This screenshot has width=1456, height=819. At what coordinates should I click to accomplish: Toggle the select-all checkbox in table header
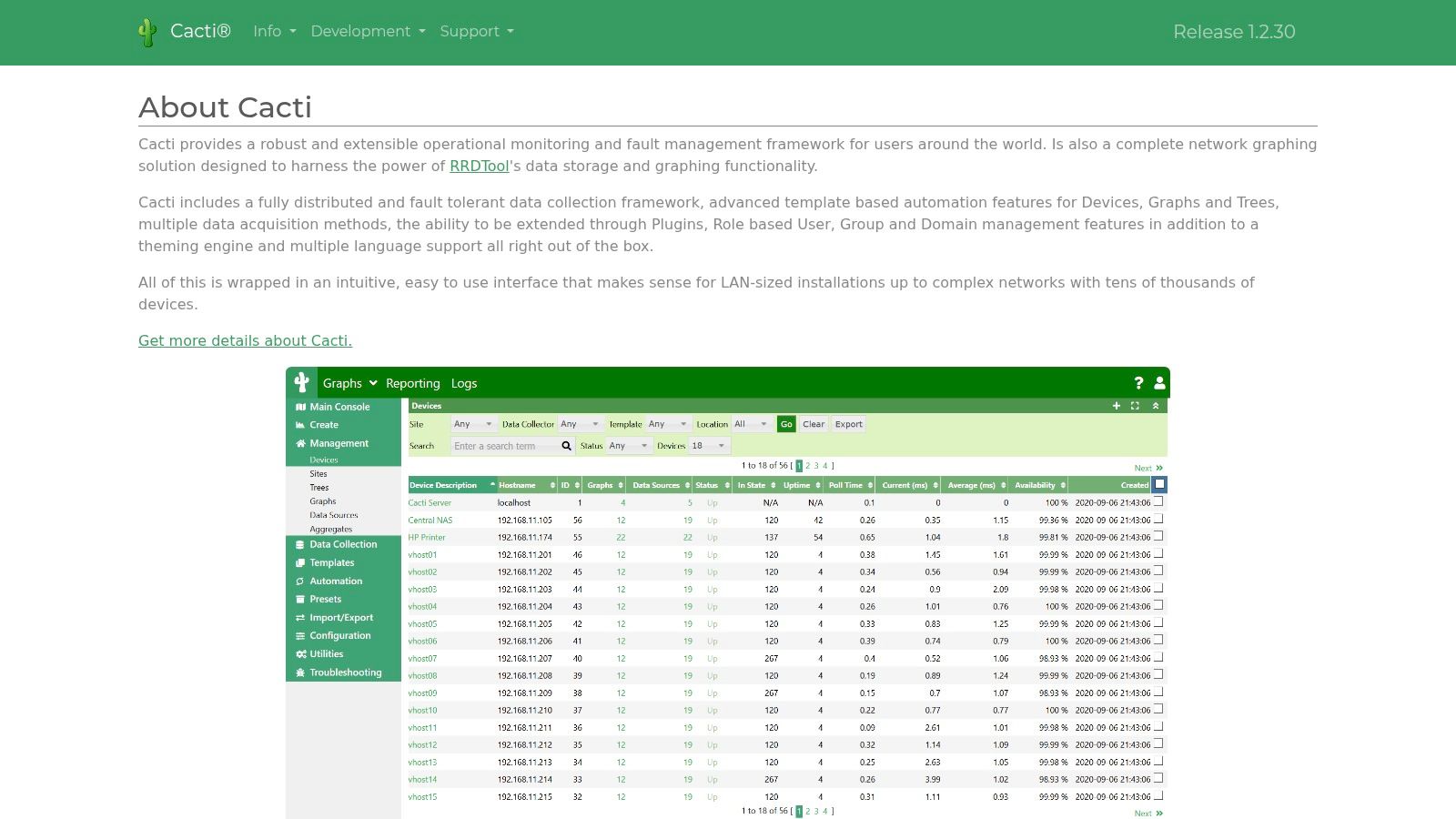tap(1159, 484)
